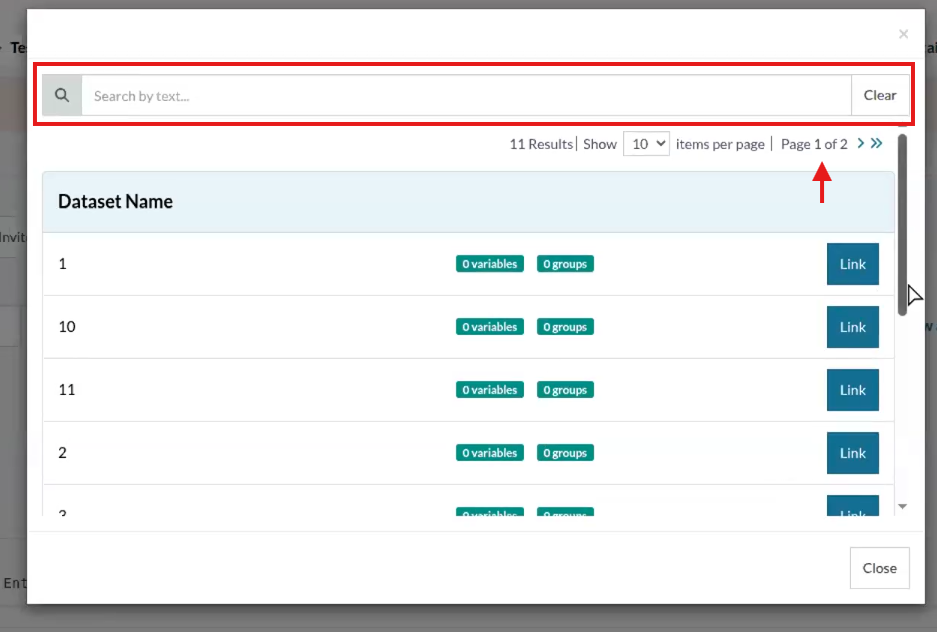
Task: Click the magnifier search icon
Action: [x=62, y=95]
